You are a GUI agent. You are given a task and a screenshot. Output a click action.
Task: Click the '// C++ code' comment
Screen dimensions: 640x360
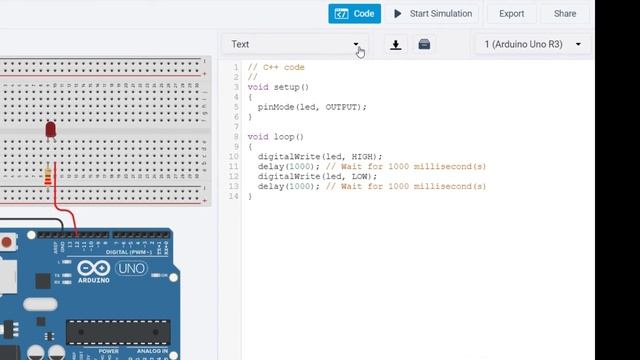click(x=276, y=67)
